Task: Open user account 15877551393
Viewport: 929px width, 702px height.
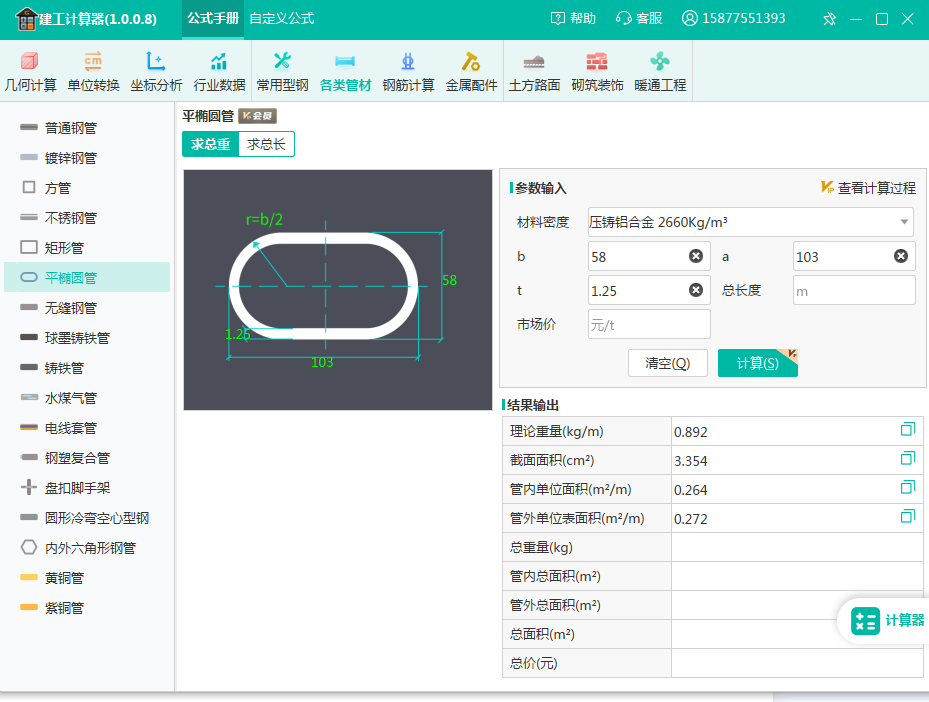Action: click(x=733, y=18)
